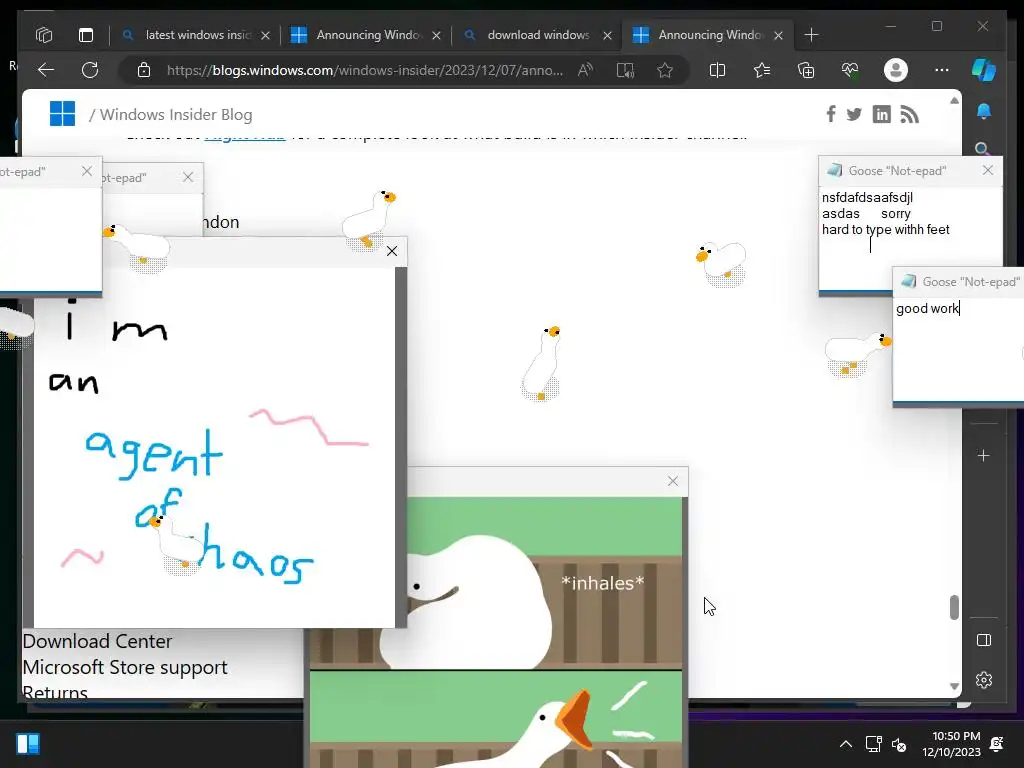This screenshot has height=768, width=1024.
Task: Open the sidebar notifications bell icon
Action: [x=984, y=112]
